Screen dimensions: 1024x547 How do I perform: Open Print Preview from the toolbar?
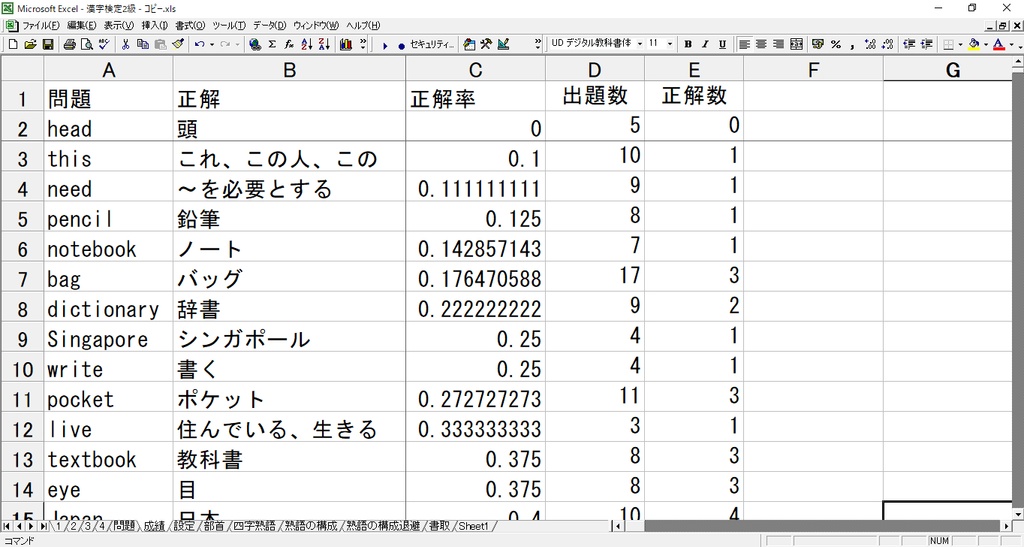(x=86, y=44)
